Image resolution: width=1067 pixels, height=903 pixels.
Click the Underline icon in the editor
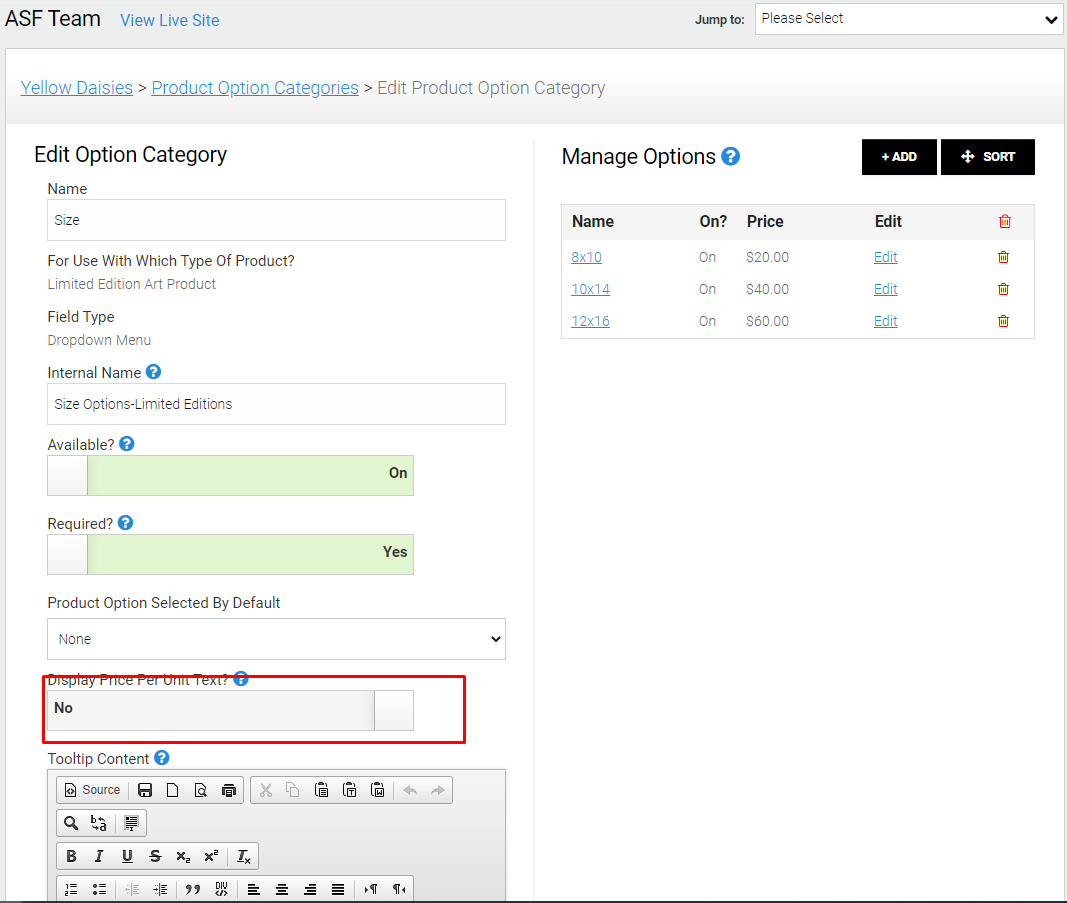[x=127, y=856]
